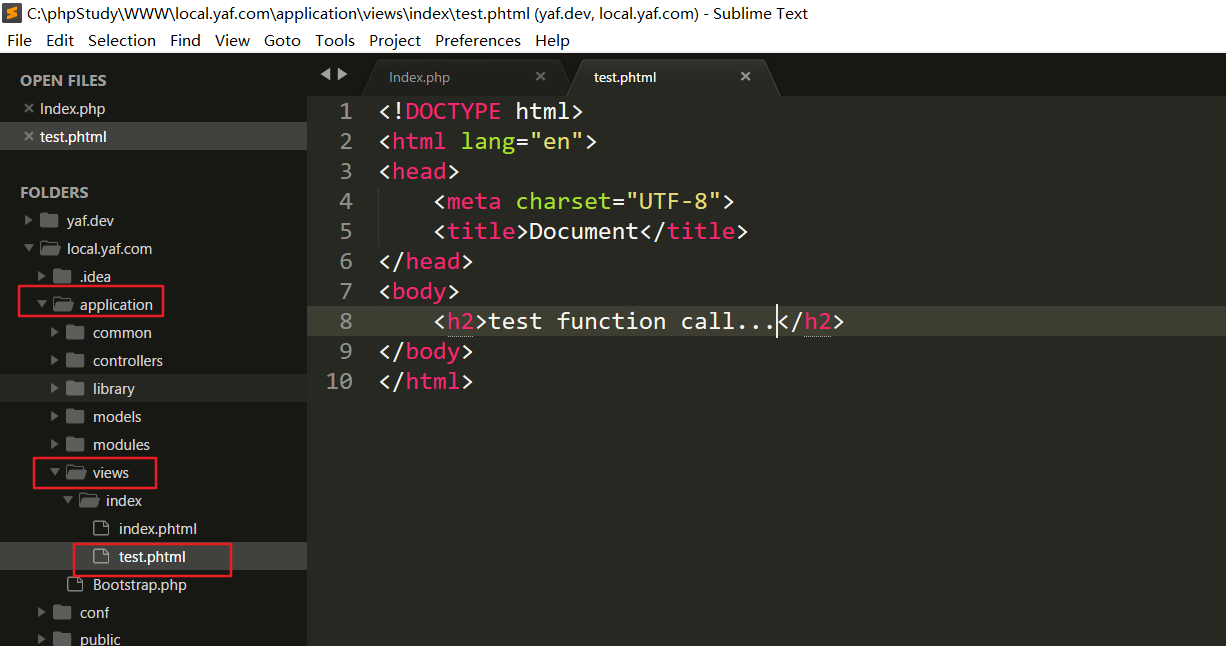Viewport: 1226px width, 646px height.
Task: Click the next tab arrow icon
Action: (x=343, y=74)
